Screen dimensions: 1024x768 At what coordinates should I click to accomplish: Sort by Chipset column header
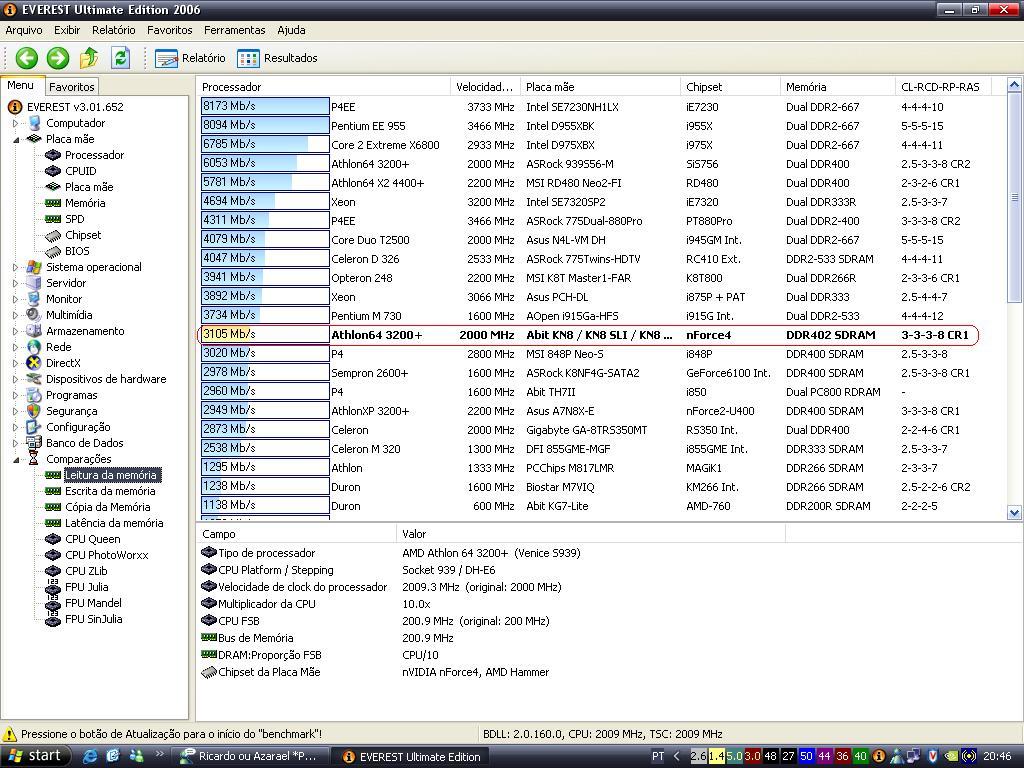(730, 87)
